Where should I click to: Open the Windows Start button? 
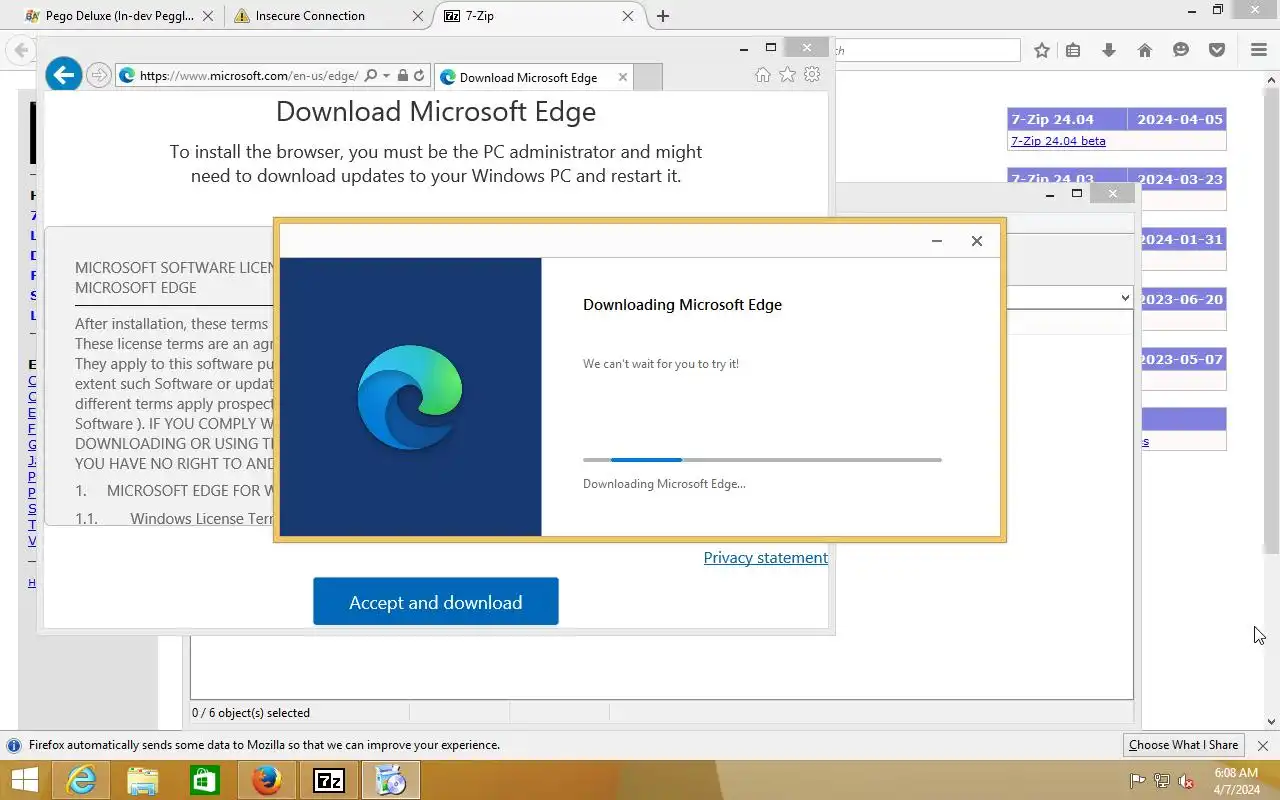point(24,780)
